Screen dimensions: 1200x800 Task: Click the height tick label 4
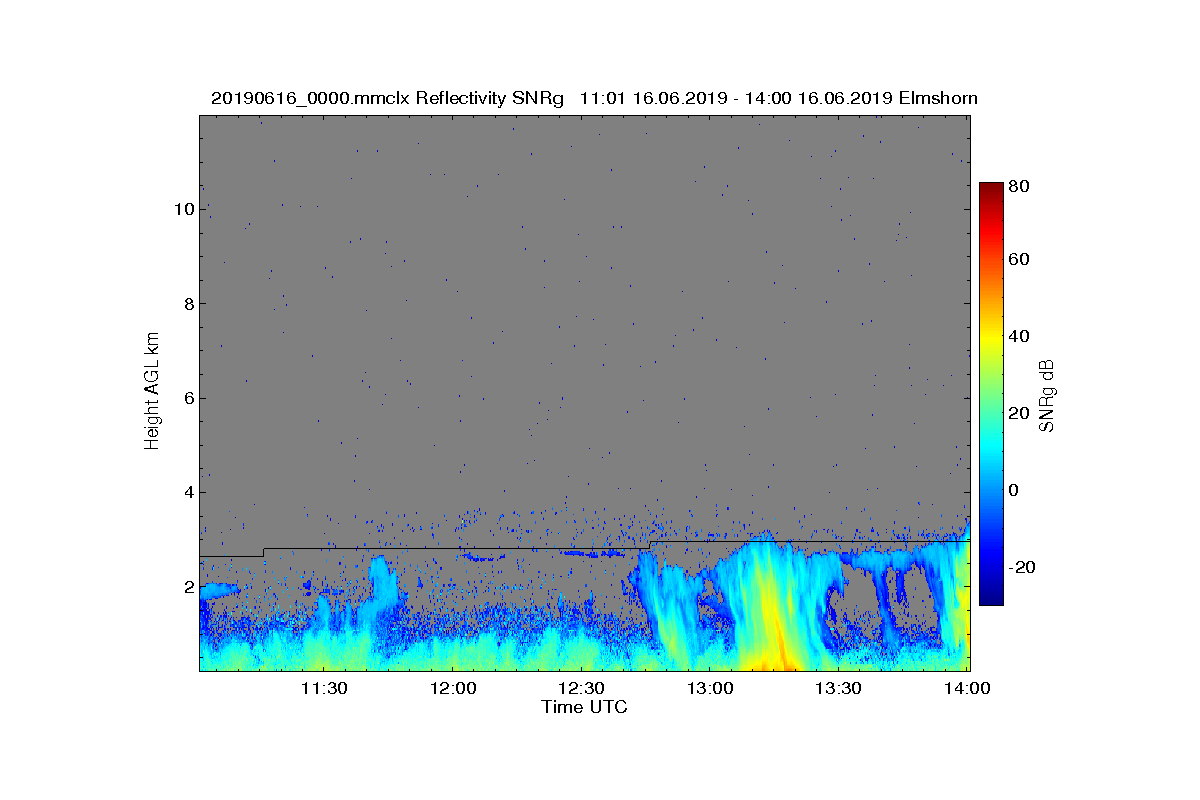coord(188,492)
